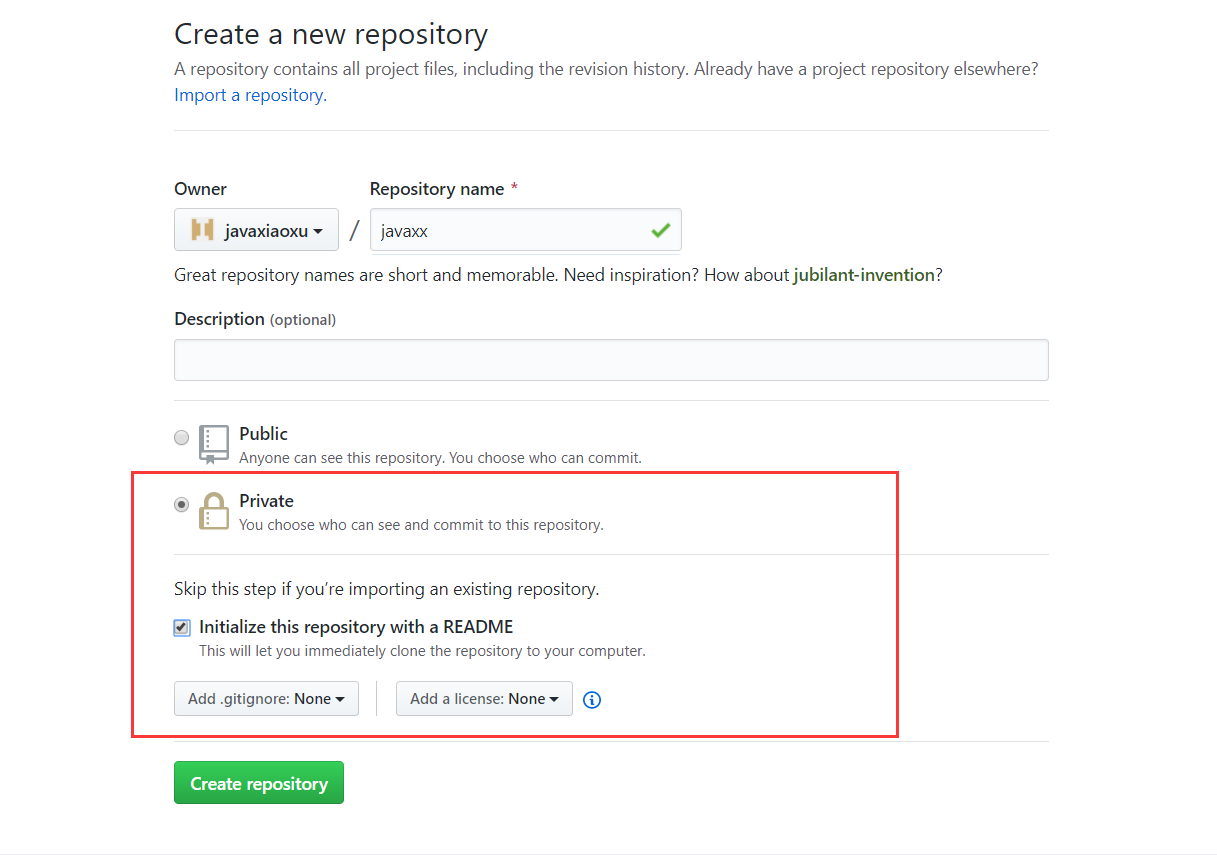Follow the Import a repository link
This screenshot has width=1217, height=855.
(x=249, y=95)
